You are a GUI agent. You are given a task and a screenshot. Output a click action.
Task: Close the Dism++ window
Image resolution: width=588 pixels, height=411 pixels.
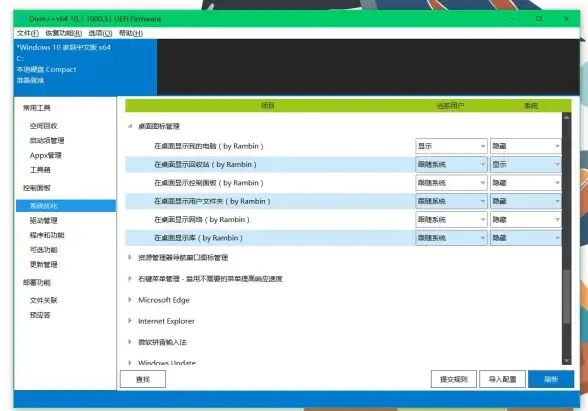click(566, 18)
